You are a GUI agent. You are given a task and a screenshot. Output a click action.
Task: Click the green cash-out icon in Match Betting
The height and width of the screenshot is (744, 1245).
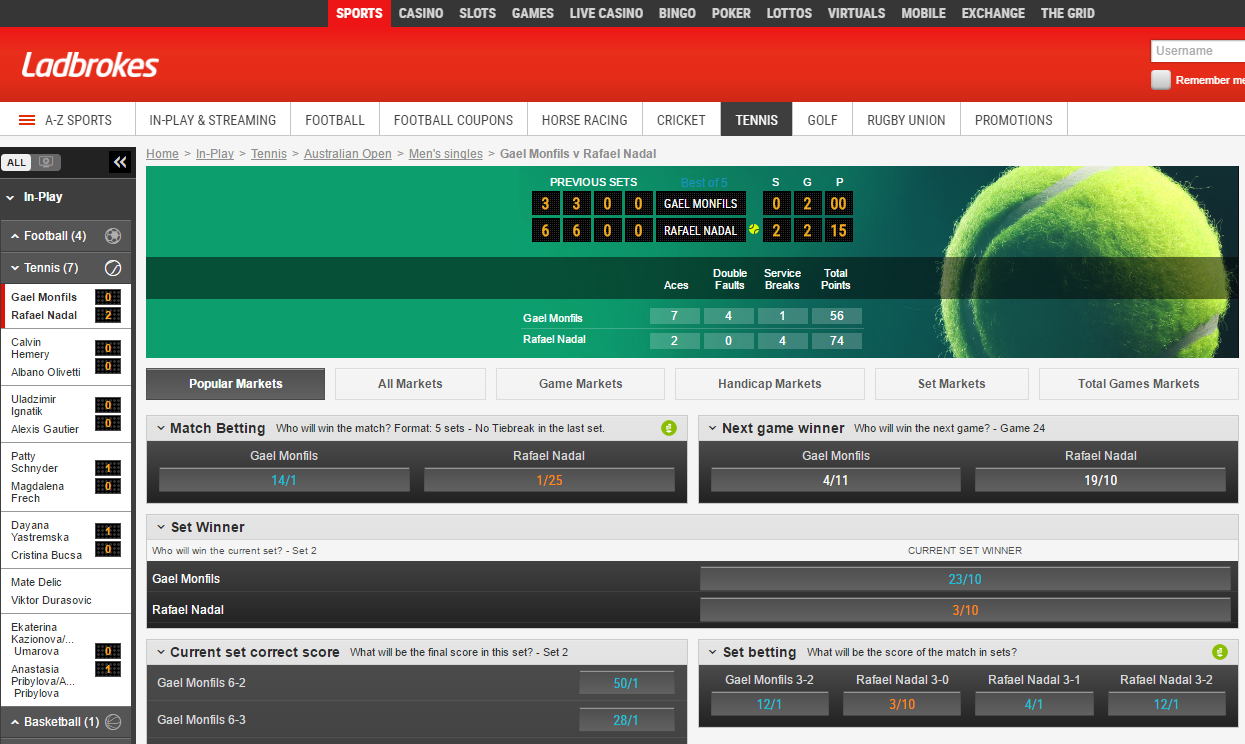[x=669, y=428]
